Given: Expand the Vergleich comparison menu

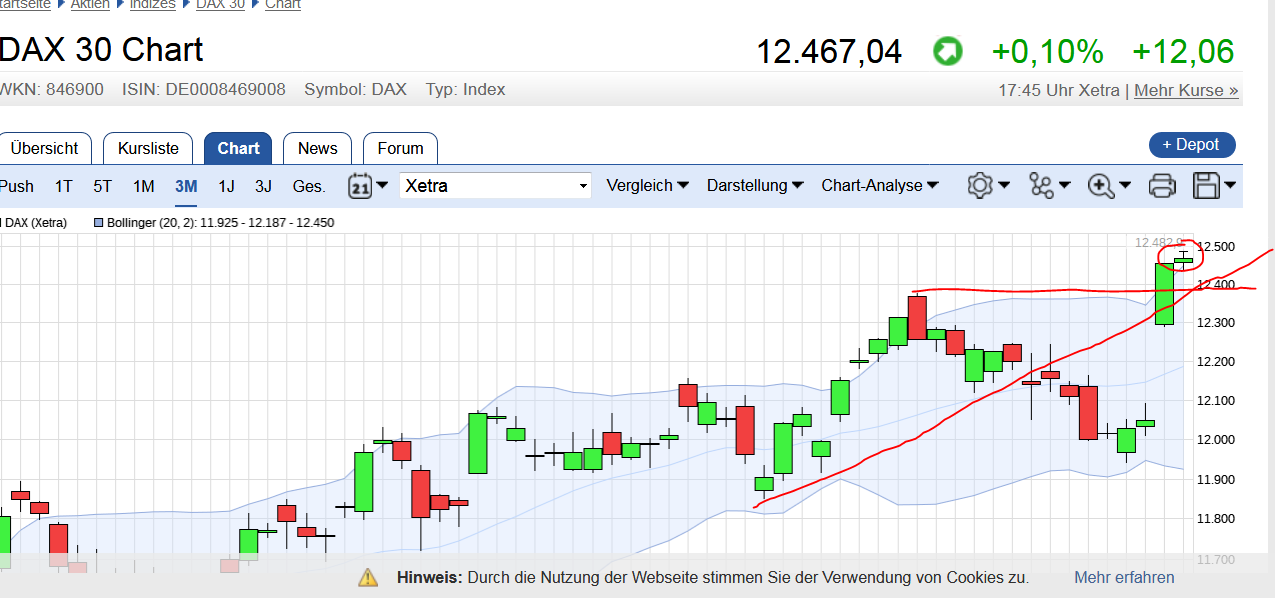Looking at the screenshot, I should tap(647, 186).
